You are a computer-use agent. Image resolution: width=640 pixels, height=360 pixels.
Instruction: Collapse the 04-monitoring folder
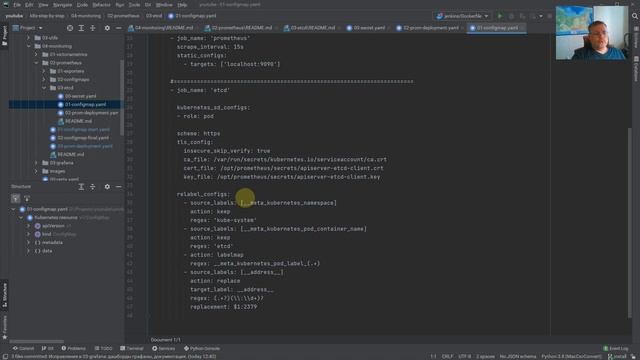pos(29,46)
